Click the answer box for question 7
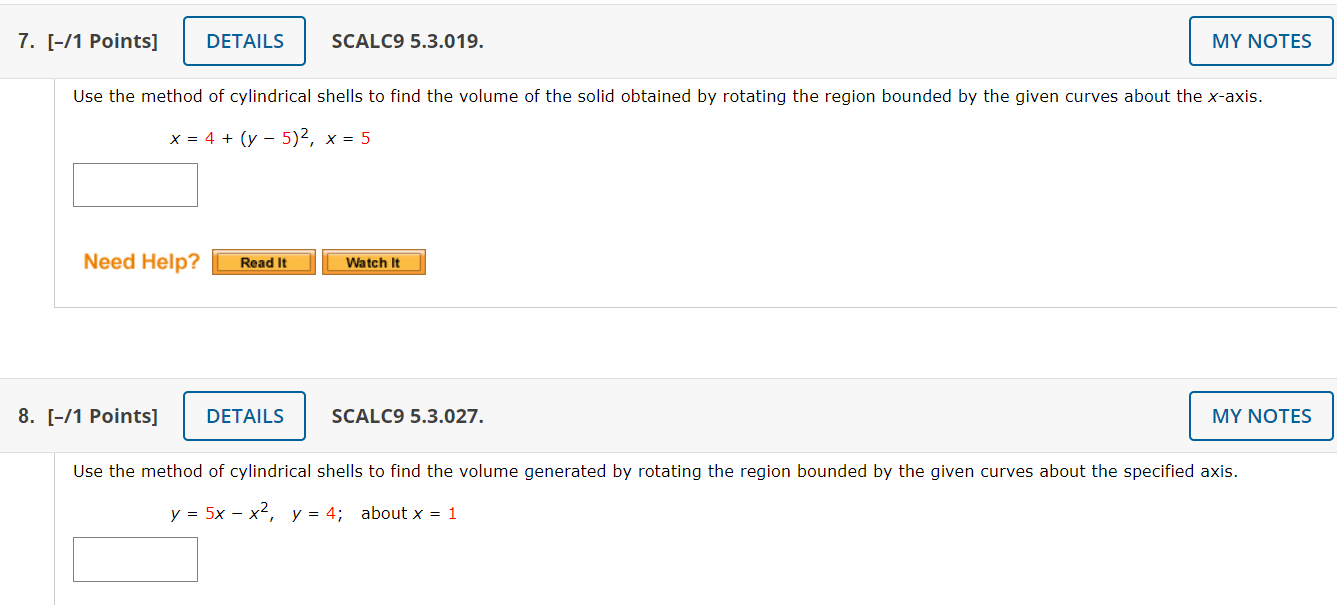 coord(134,184)
